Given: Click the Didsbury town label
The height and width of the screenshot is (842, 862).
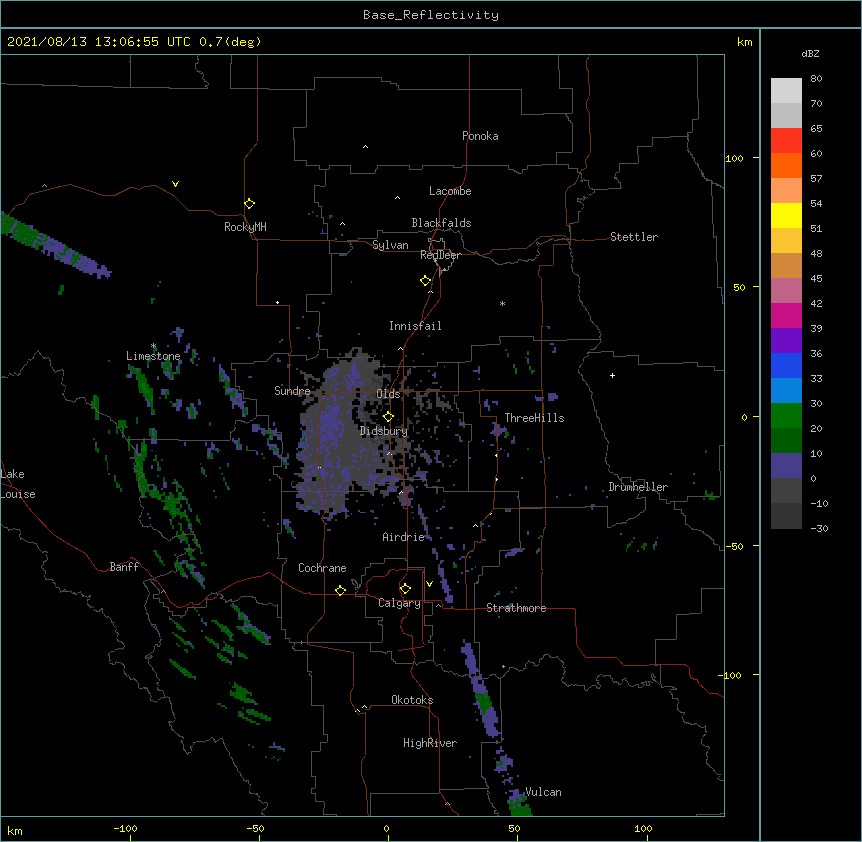Looking at the screenshot, I should click(x=384, y=431).
